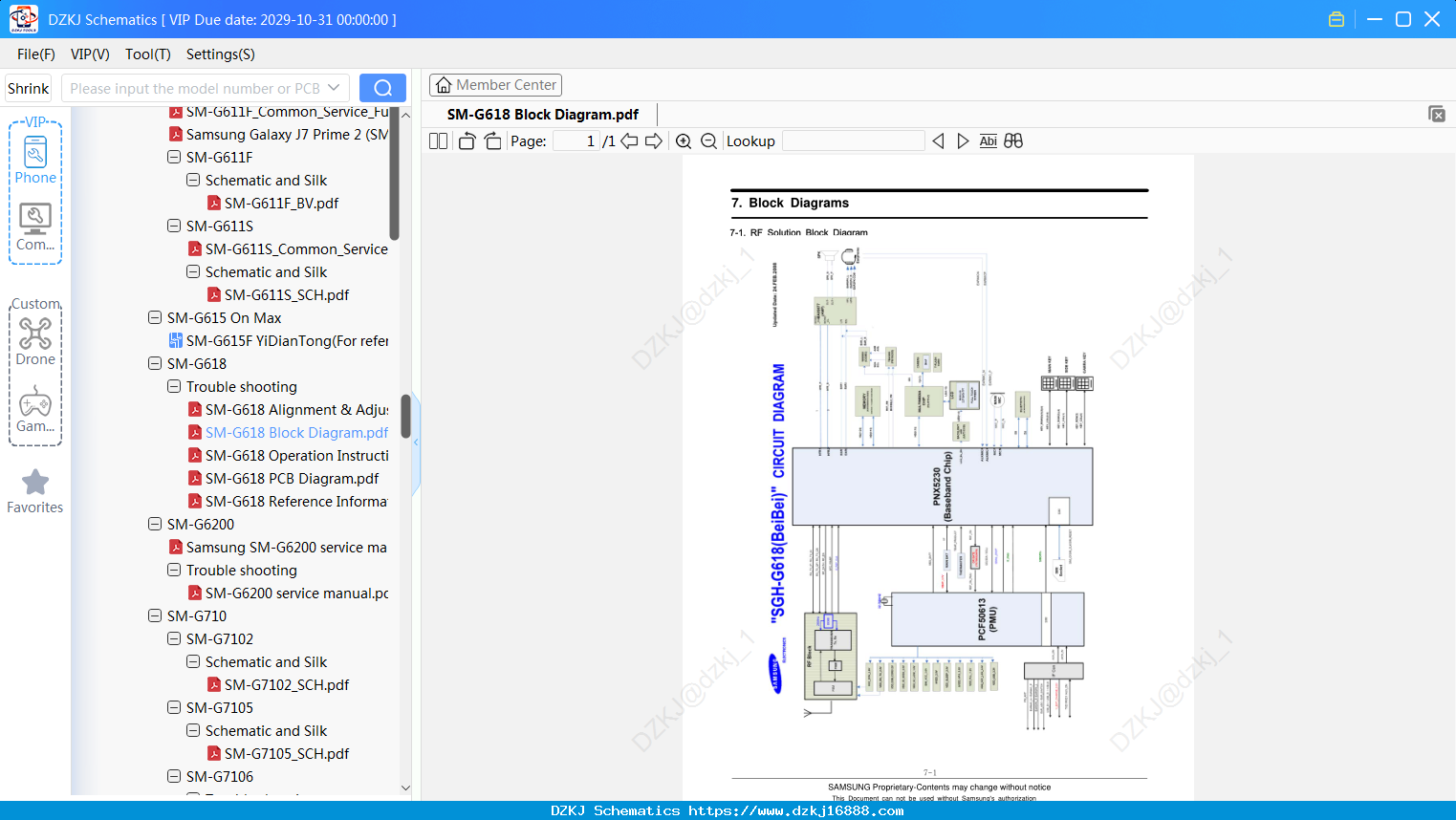Collapse the SM-G7105 tree node
1456x820 pixels.
tap(174, 707)
